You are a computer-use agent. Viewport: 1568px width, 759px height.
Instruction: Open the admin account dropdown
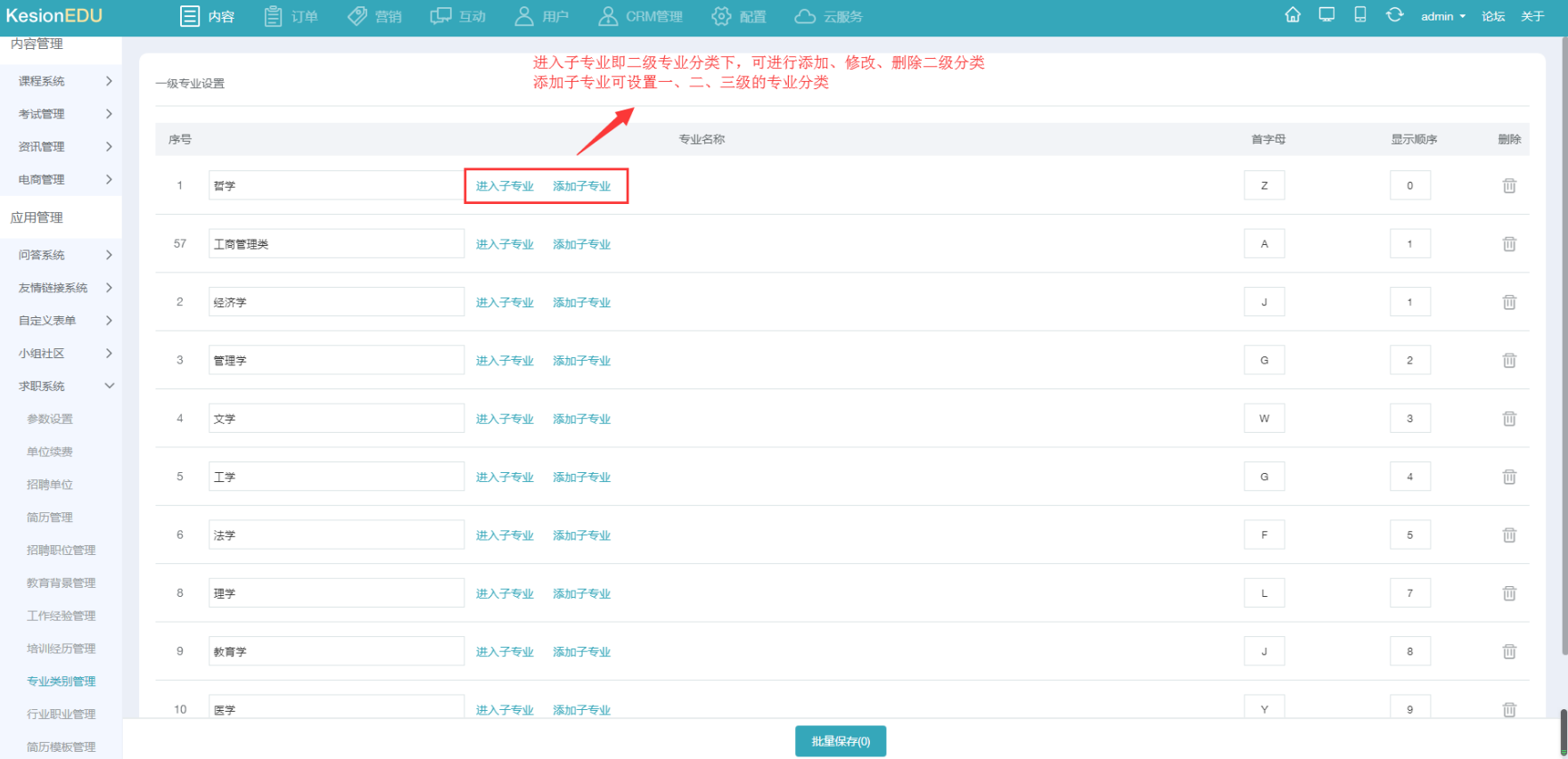pyautogui.click(x=1442, y=17)
